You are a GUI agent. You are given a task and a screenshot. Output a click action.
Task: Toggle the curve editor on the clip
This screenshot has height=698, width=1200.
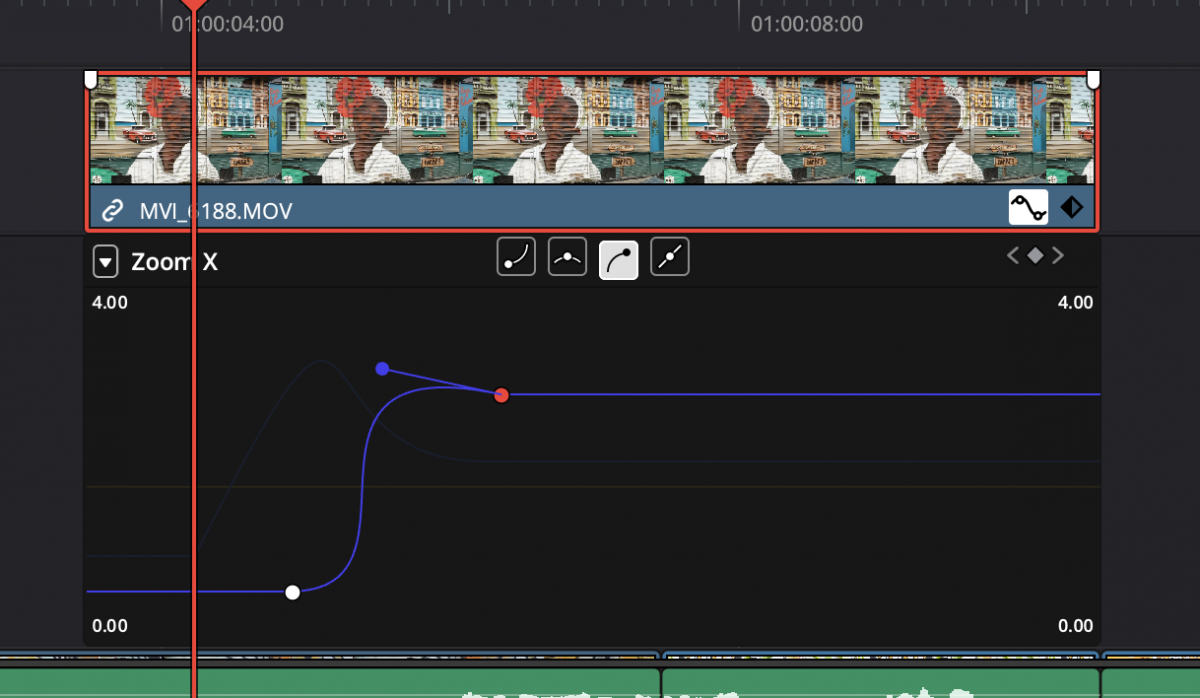coord(1027,207)
